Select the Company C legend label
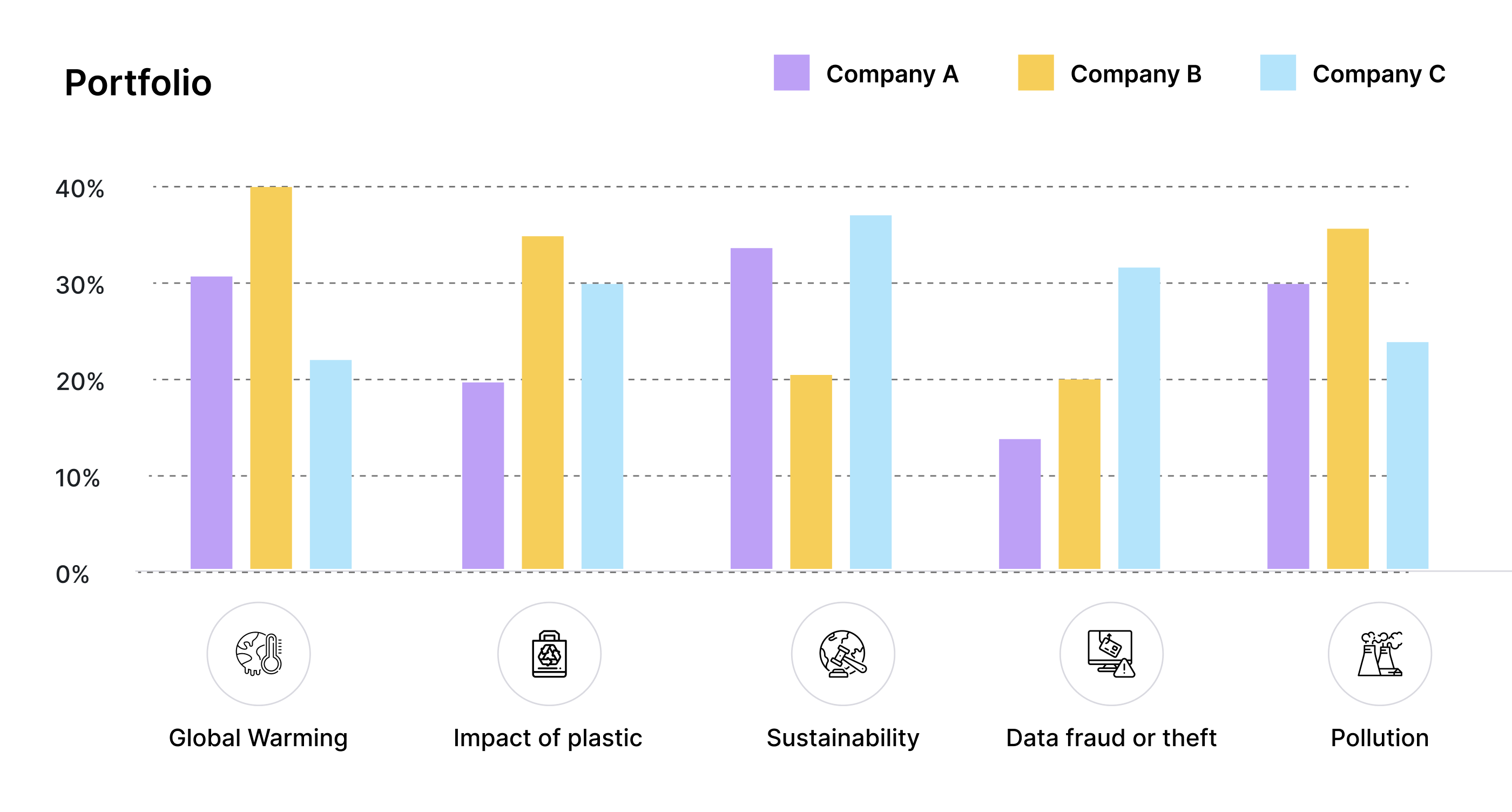The height and width of the screenshot is (812, 1512). (x=1379, y=74)
